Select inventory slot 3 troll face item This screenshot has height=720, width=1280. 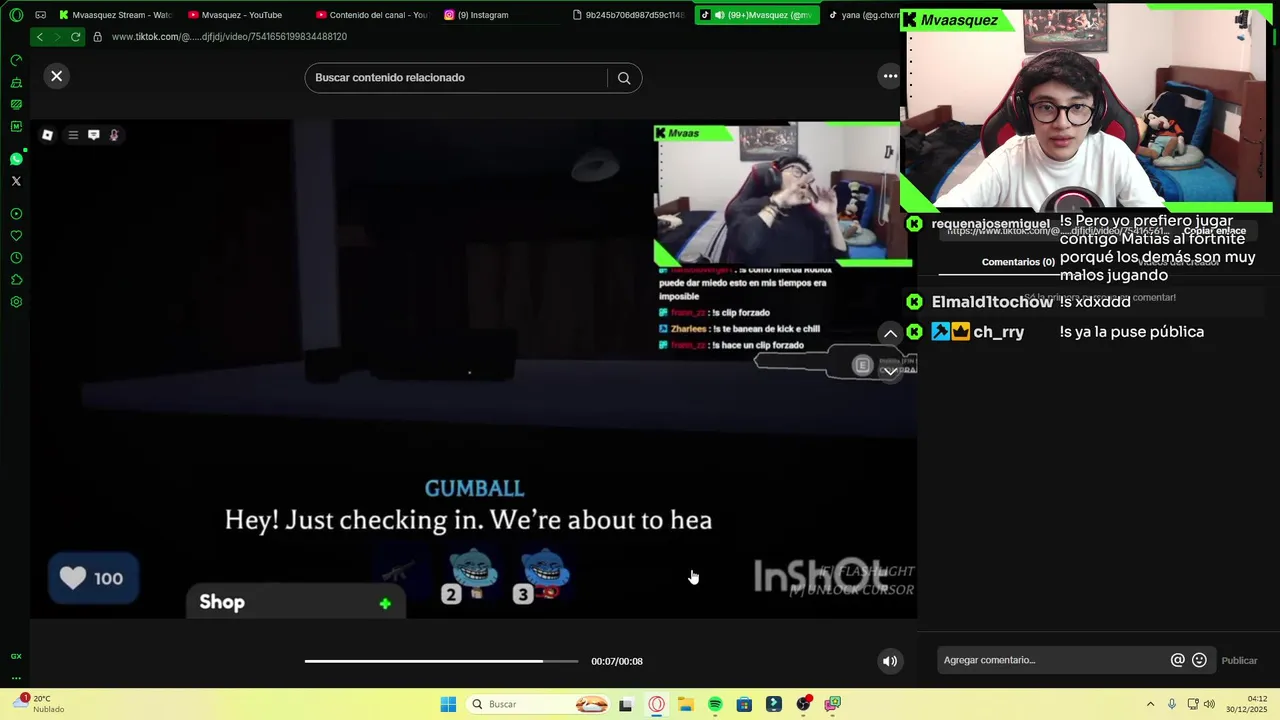(x=543, y=575)
